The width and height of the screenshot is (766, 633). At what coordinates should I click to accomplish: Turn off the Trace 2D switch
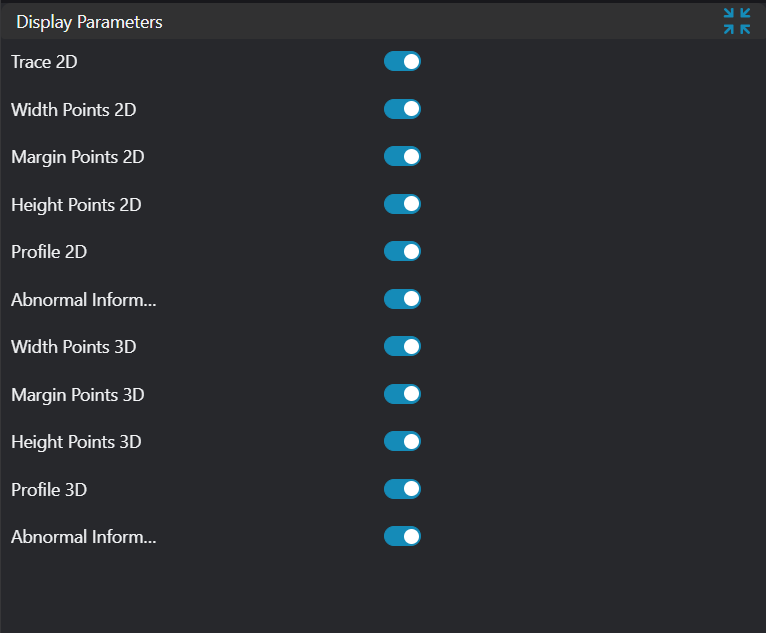click(402, 62)
